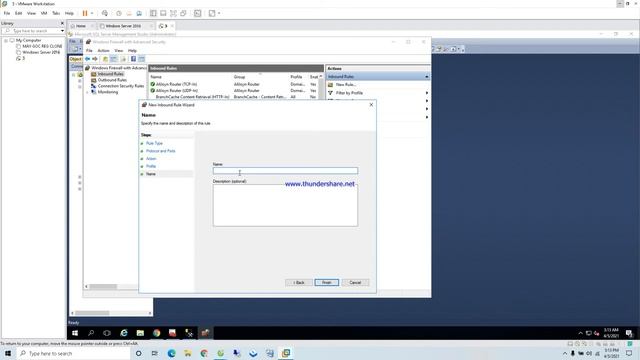Pause the virtual machine from VMware toolbar
The height and width of the screenshot is (360, 640).
click(x=85, y=13)
